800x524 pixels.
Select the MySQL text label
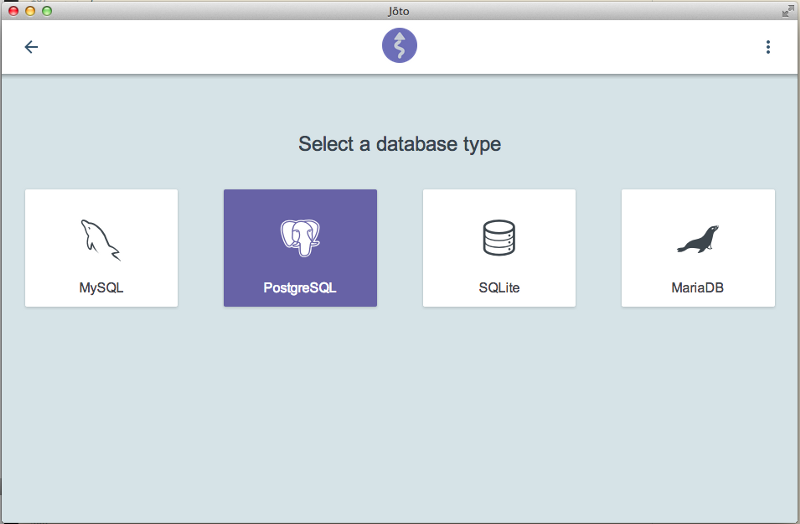(101, 287)
